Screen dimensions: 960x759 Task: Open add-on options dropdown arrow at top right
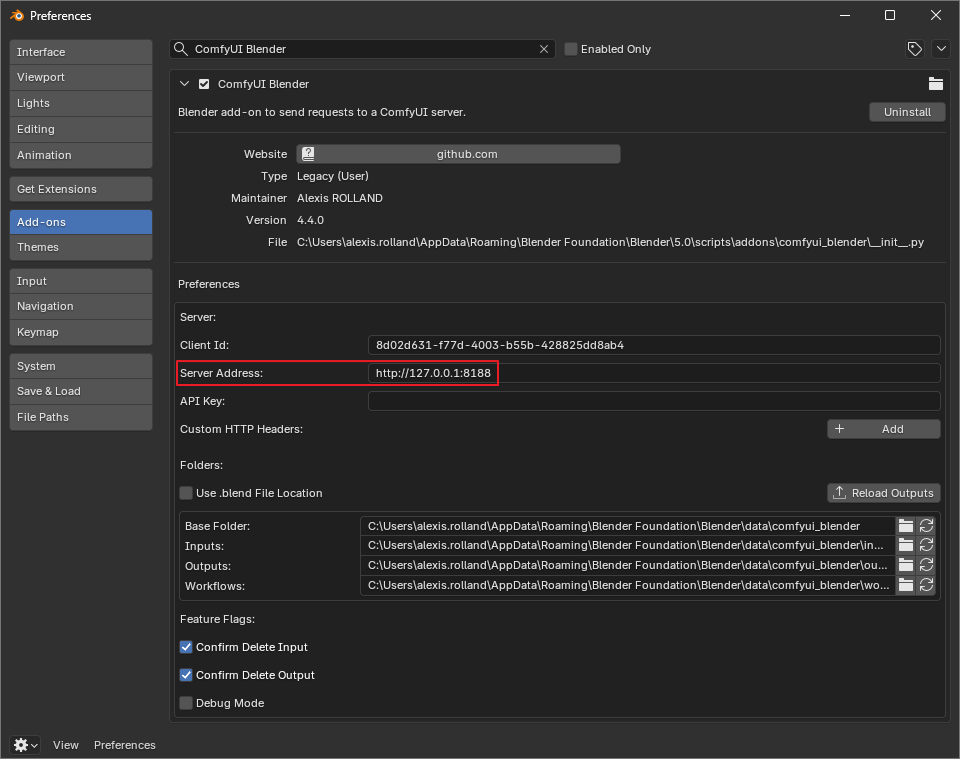coord(941,49)
